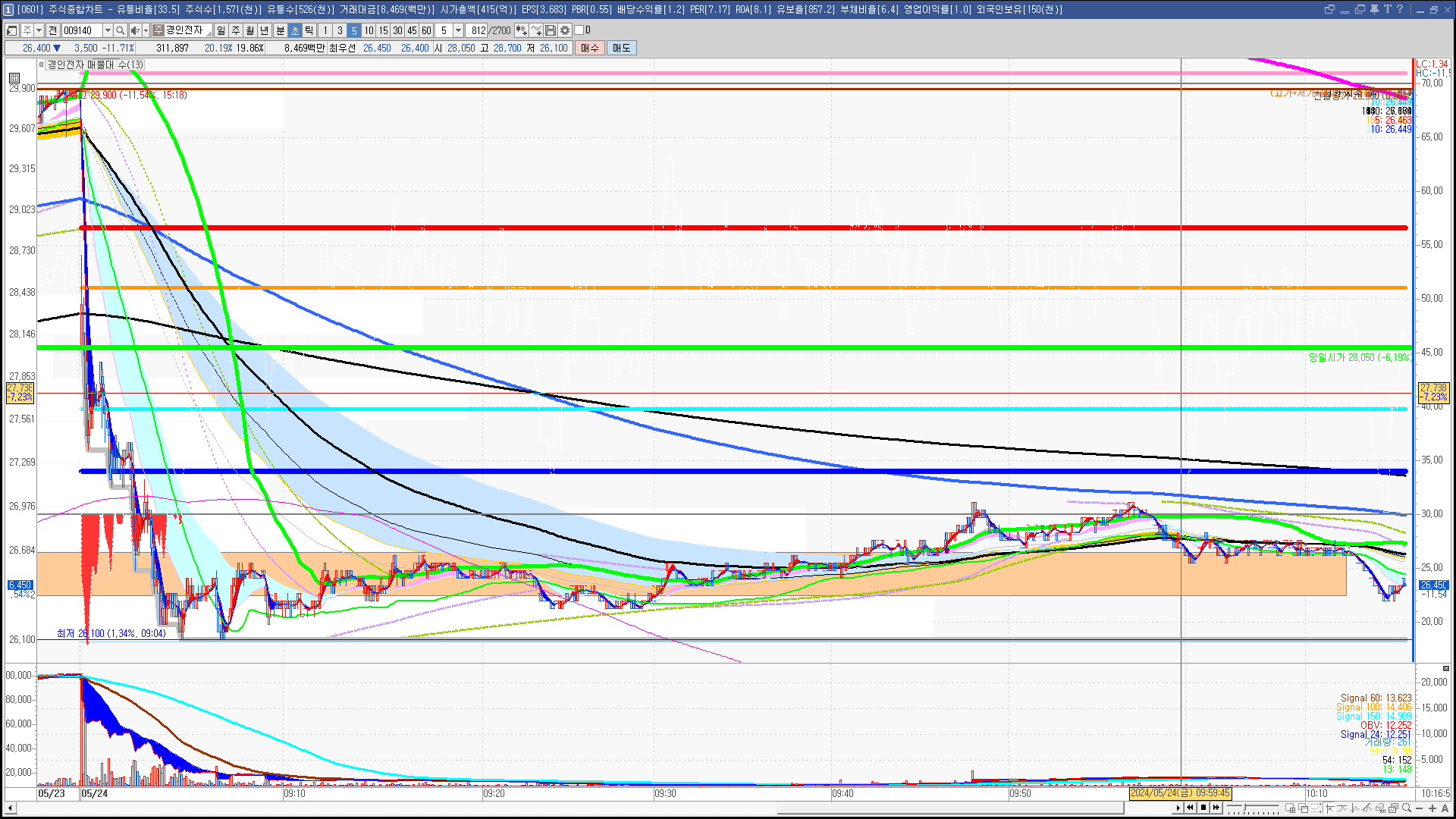Toggle the D checkbox in toolbar
This screenshot has width=1456, height=819.
[x=579, y=30]
